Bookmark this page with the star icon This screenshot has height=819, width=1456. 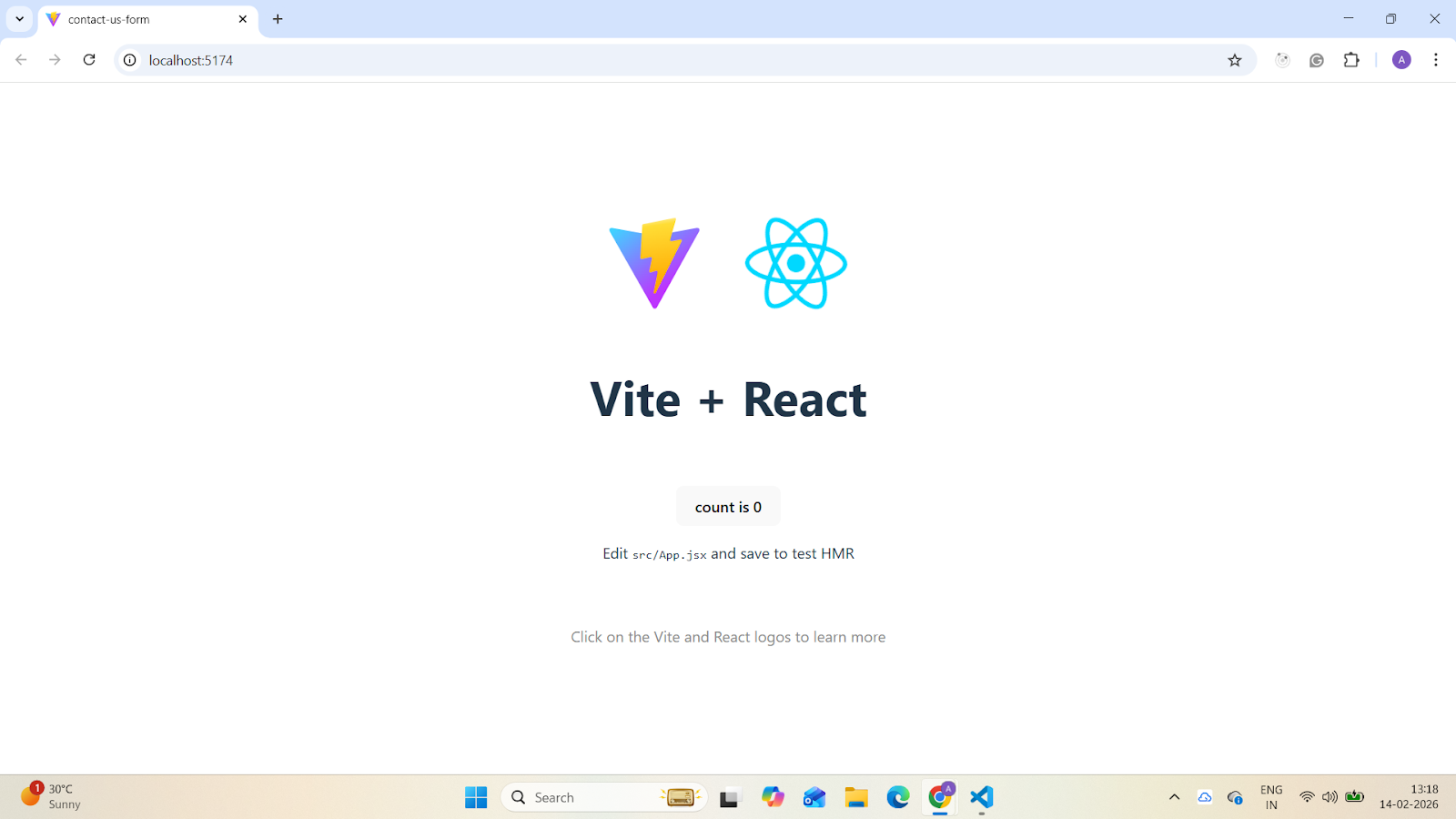tap(1234, 60)
